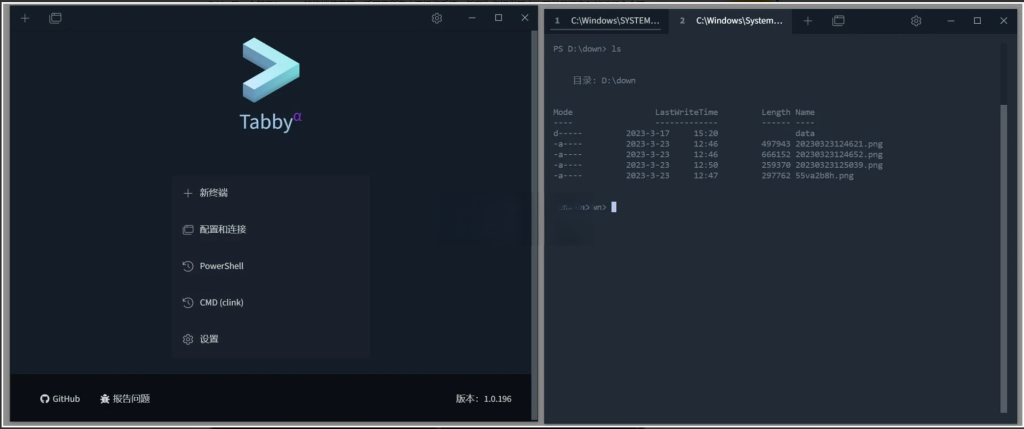This screenshot has width=1024, height=429.
Task: Click the left Tabby window vertical scrollbar
Action: 534,225
